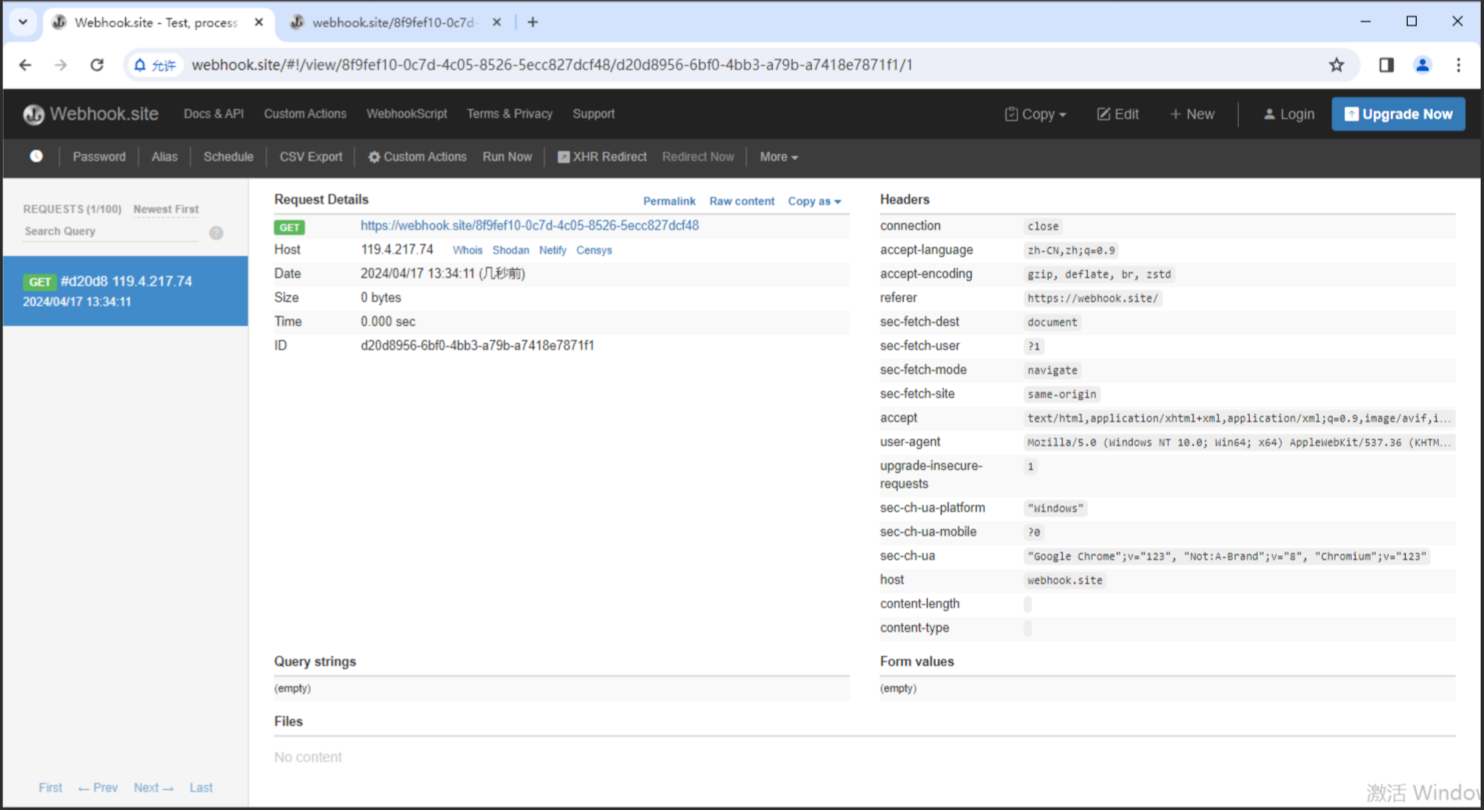The width and height of the screenshot is (1484, 810).
Task: Click the sec-ch-ua header value
Action: click(x=1227, y=556)
